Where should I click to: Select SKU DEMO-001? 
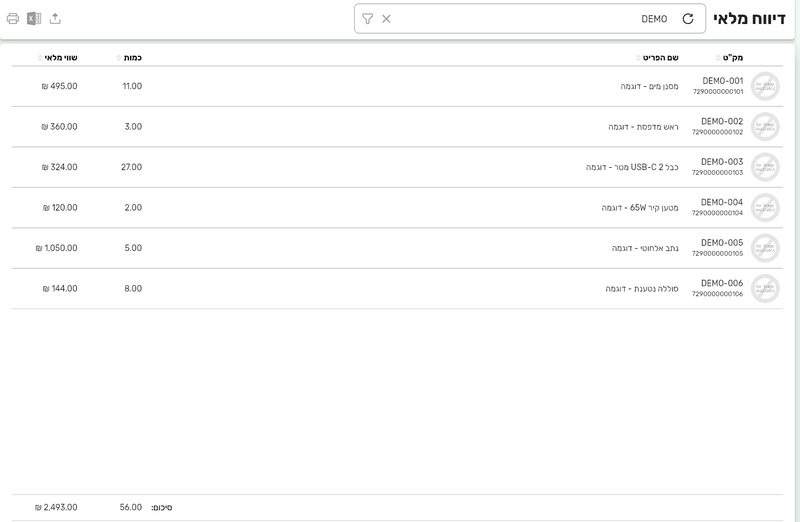coord(722,81)
